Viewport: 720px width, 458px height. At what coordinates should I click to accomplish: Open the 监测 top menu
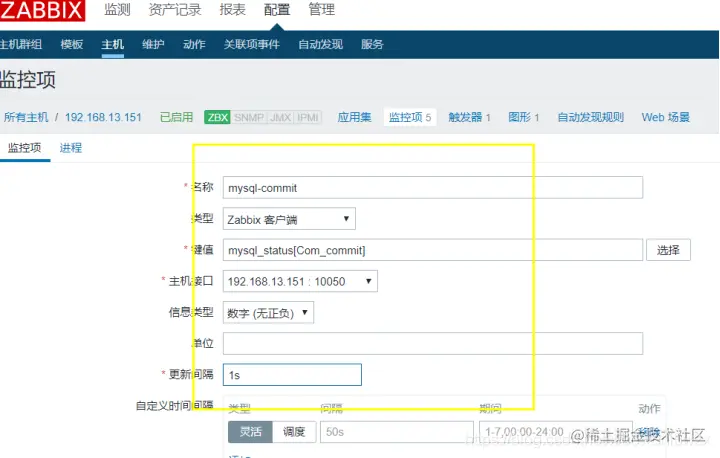117,10
